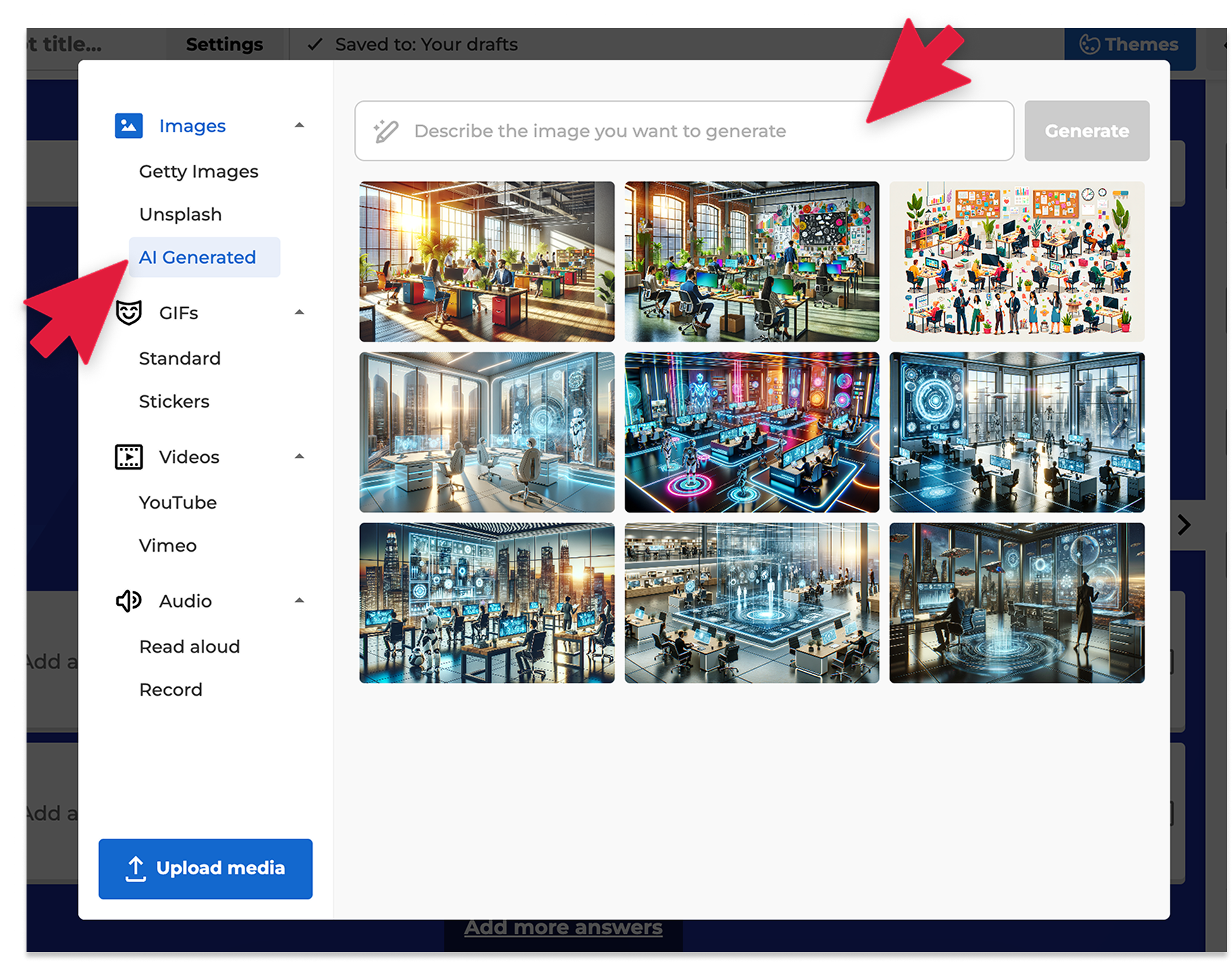Open Getty Images source
Viewport: 1232px width, 962px height.
[x=198, y=171]
